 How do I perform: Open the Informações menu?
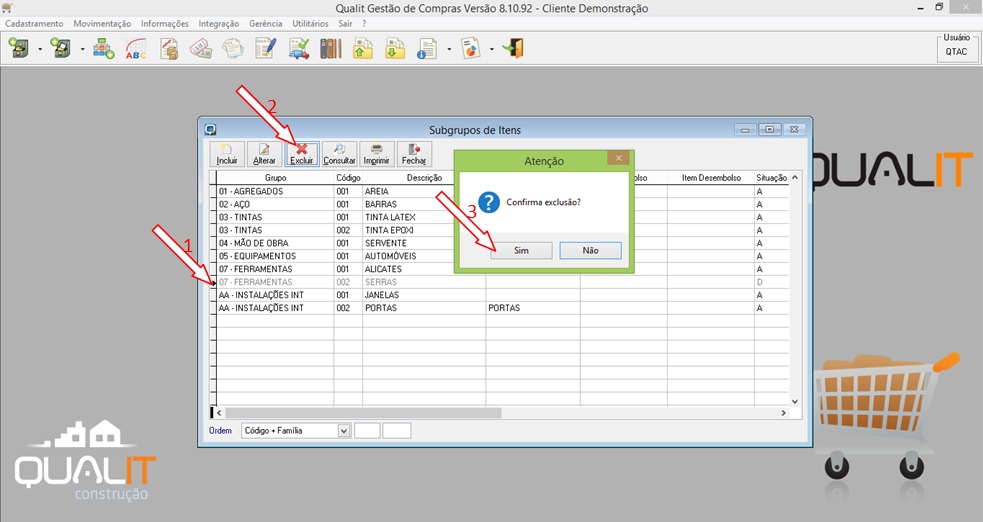pos(165,23)
